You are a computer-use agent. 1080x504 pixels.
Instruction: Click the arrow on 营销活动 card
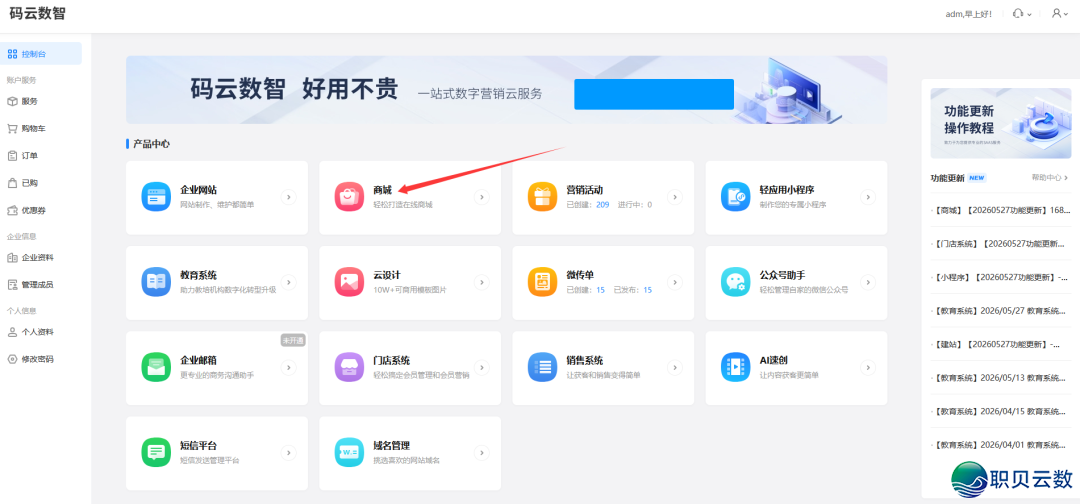(675, 198)
